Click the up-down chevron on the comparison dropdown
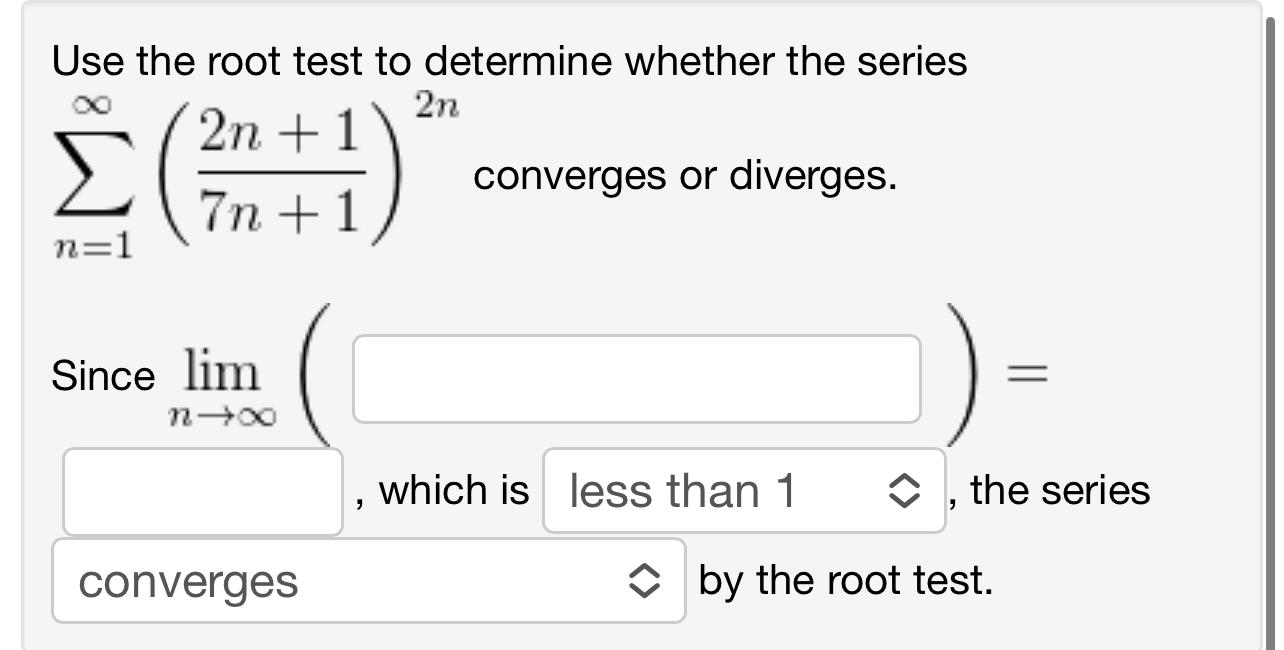The width and height of the screenshot is (1284, 650). [906, 490]
